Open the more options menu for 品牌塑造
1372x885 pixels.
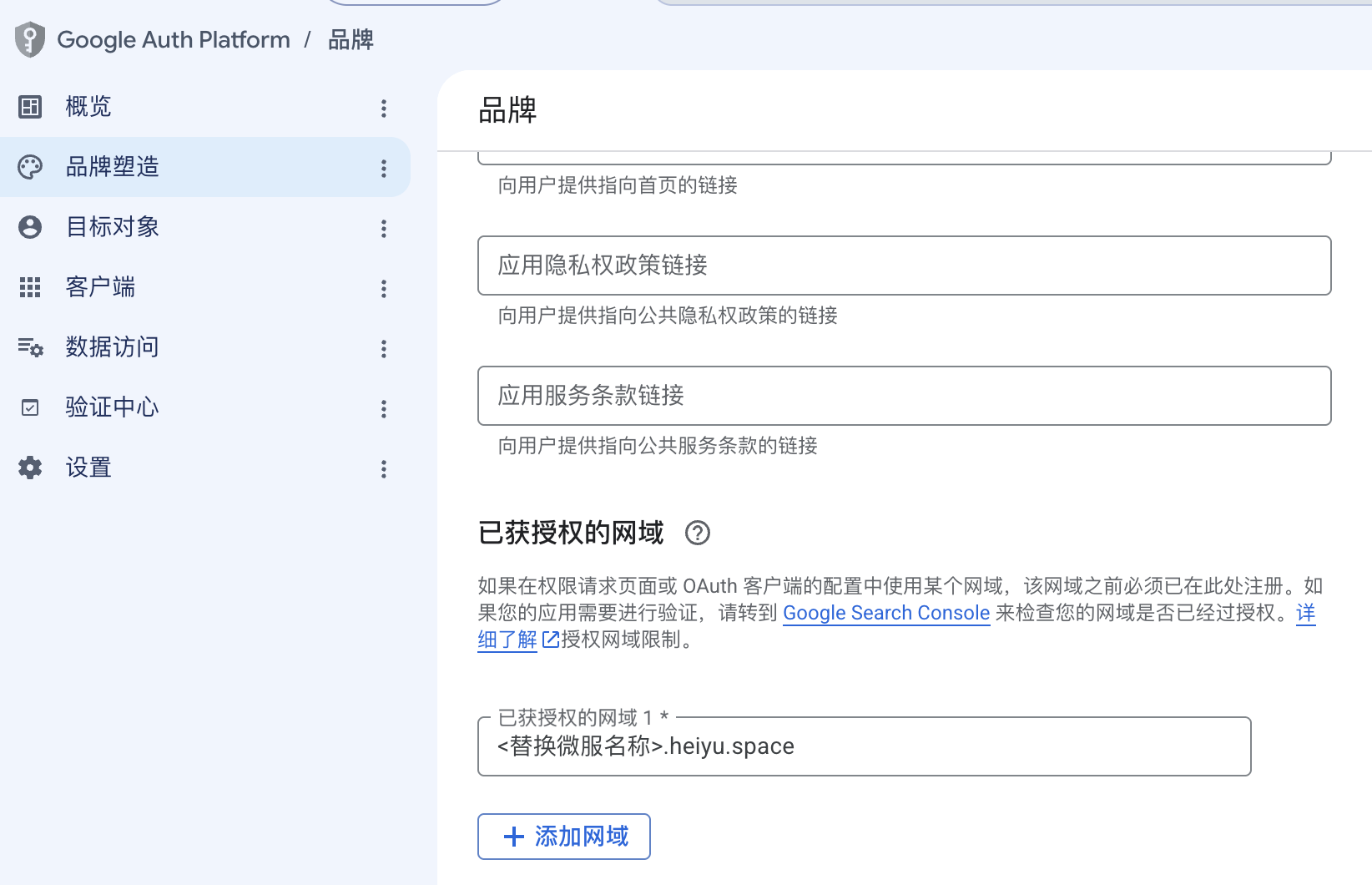click(x=384, y=168)
